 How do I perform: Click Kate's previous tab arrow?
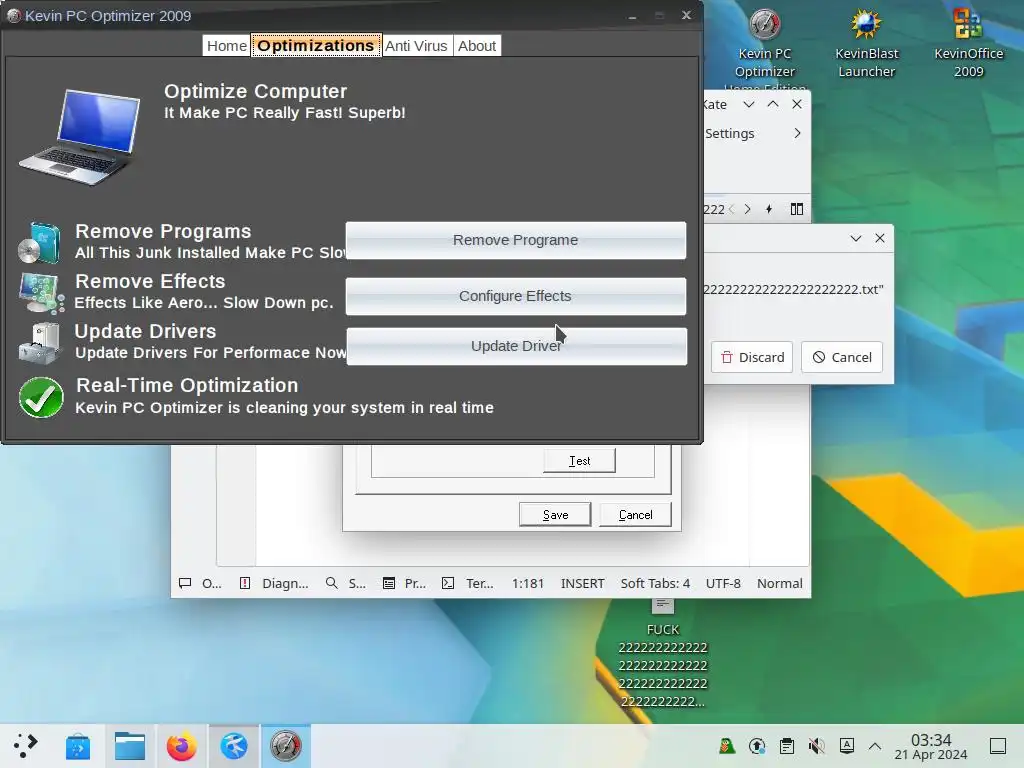click(x=731, y=209)
